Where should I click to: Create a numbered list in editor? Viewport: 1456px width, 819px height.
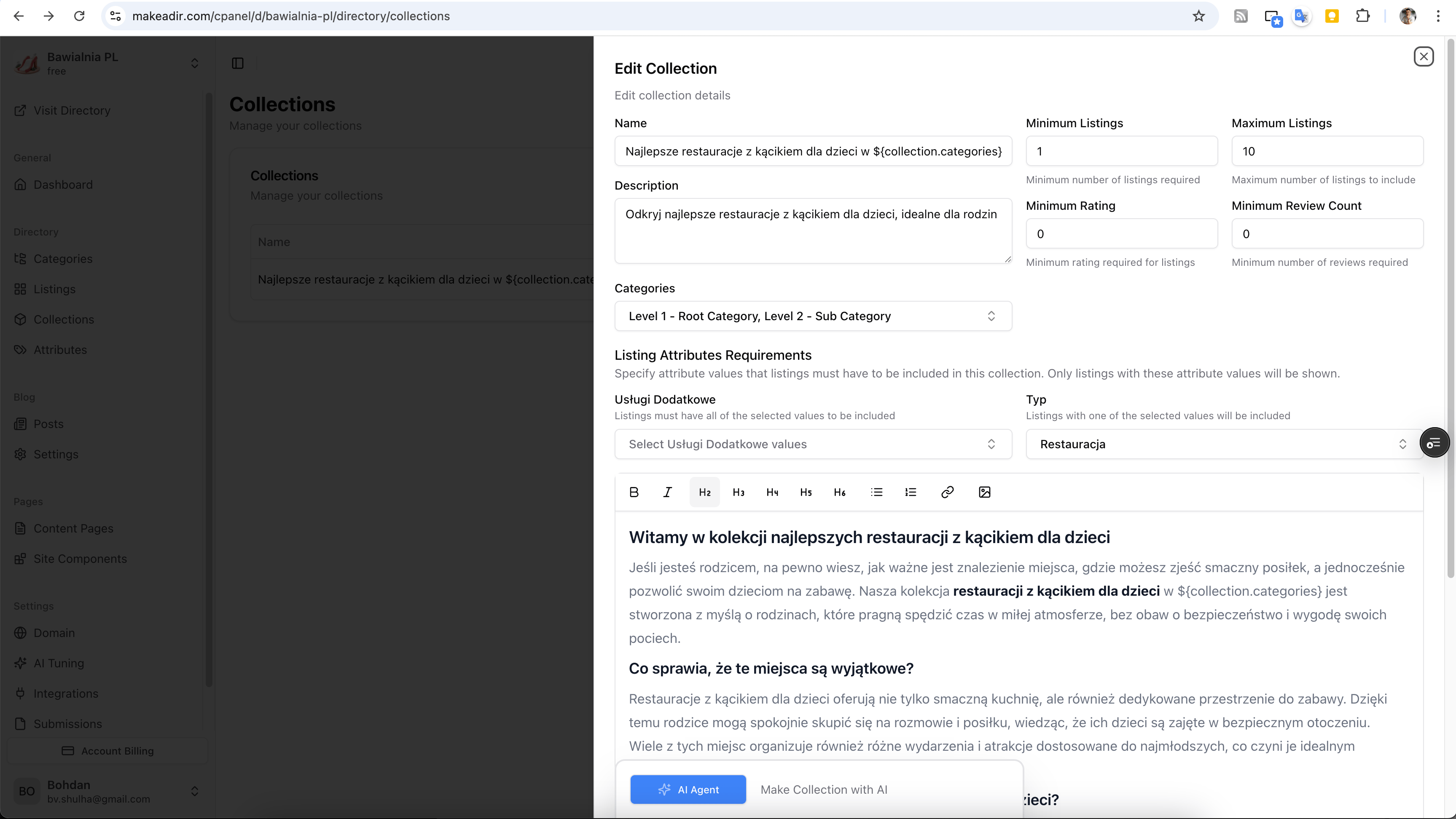point(911,492)
